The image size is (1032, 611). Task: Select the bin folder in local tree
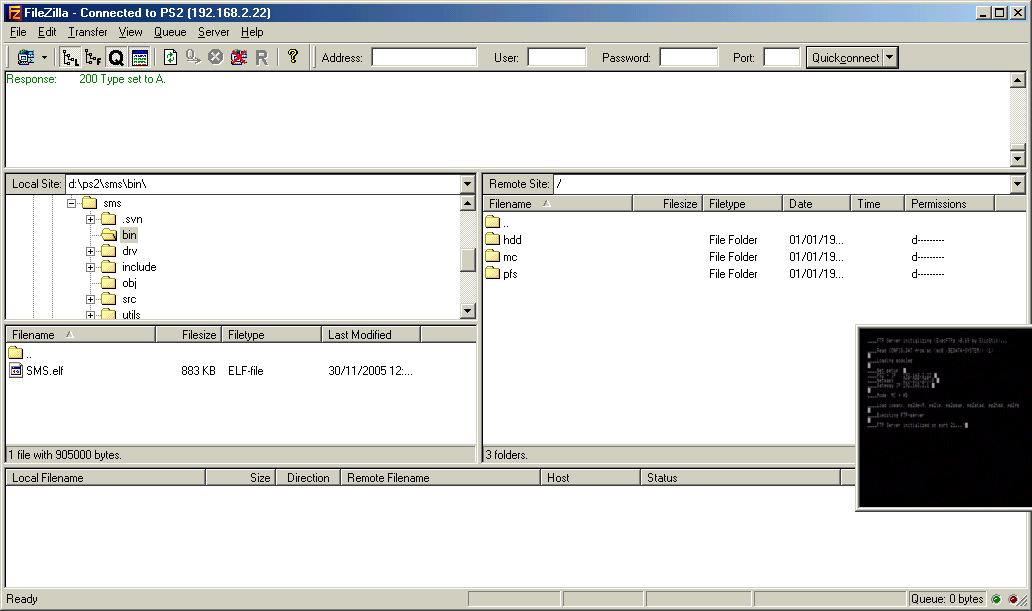tap(129, 235)
